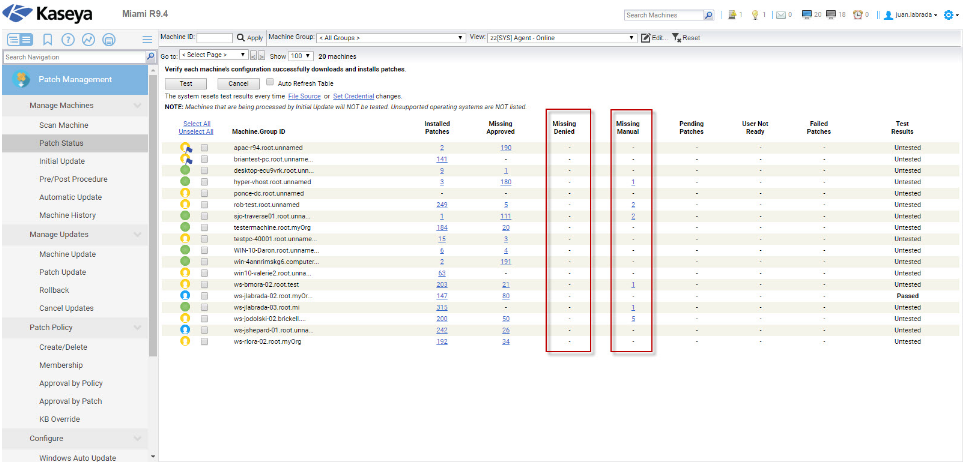Click the agent status icon for ws-jlabrada-02
963x462 pixels.
pos(185,296)
